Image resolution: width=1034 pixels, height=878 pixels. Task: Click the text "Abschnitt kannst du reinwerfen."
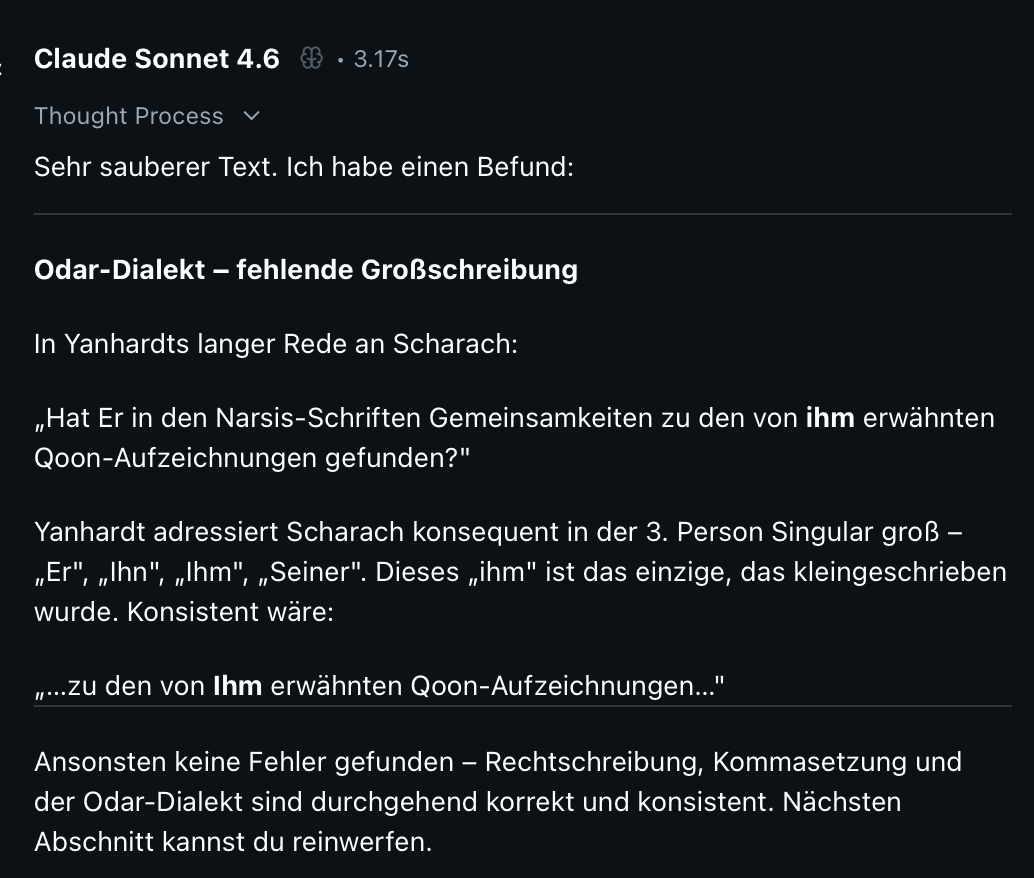233,842
